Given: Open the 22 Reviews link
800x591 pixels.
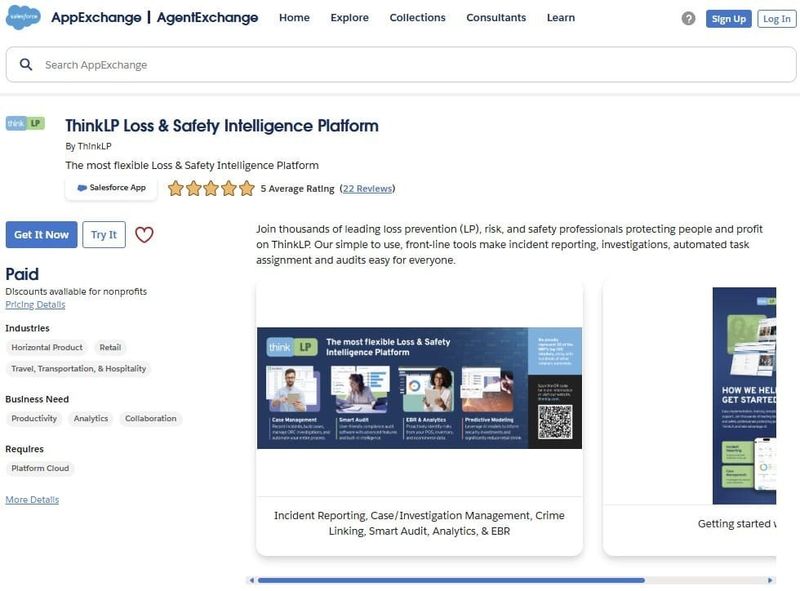Looking at the screenshot, I should coord(367,188).
